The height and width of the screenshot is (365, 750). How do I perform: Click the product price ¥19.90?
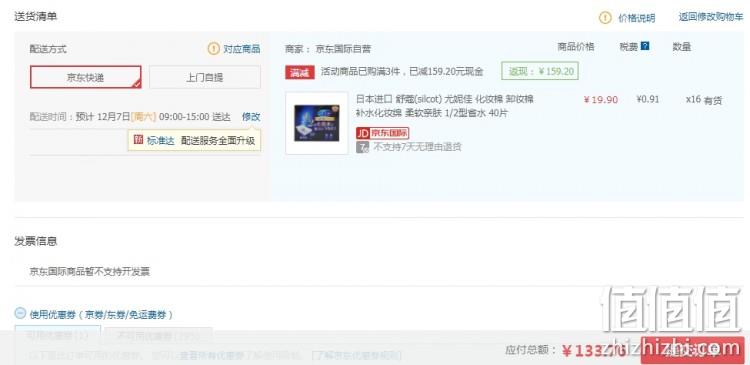(601, 100)
